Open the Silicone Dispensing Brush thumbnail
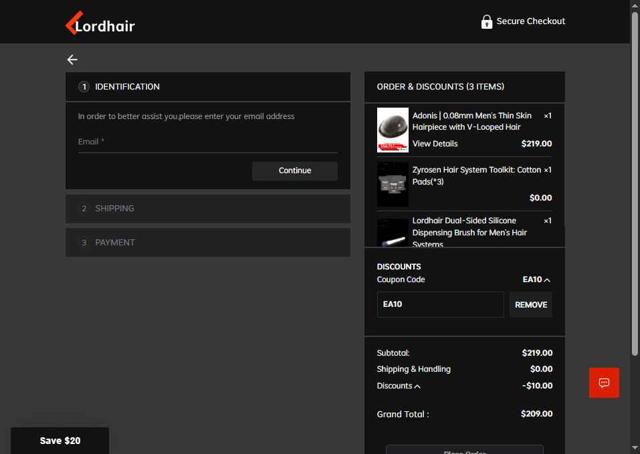 point(393,232)
